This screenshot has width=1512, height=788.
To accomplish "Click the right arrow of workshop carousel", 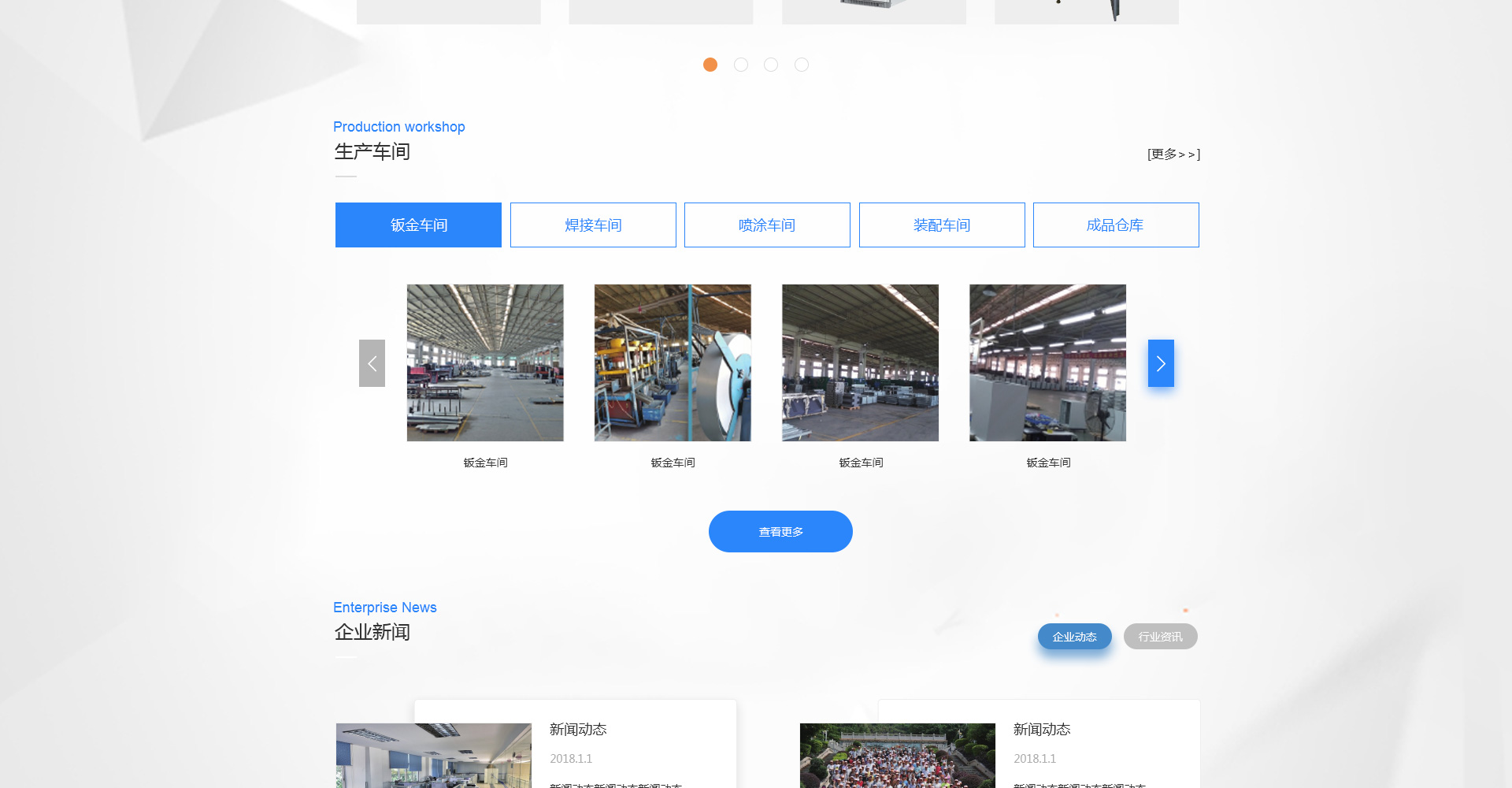I will pos(1161,363).
